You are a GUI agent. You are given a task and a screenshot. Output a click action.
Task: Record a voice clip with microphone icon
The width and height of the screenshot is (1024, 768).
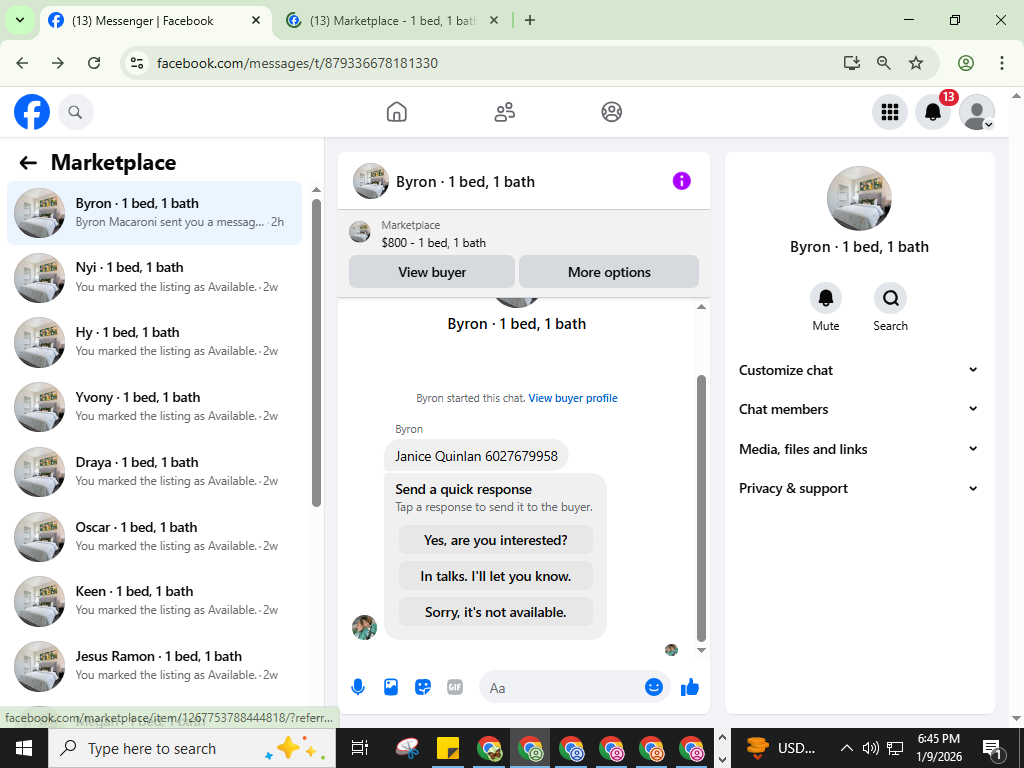pos(358,687)
